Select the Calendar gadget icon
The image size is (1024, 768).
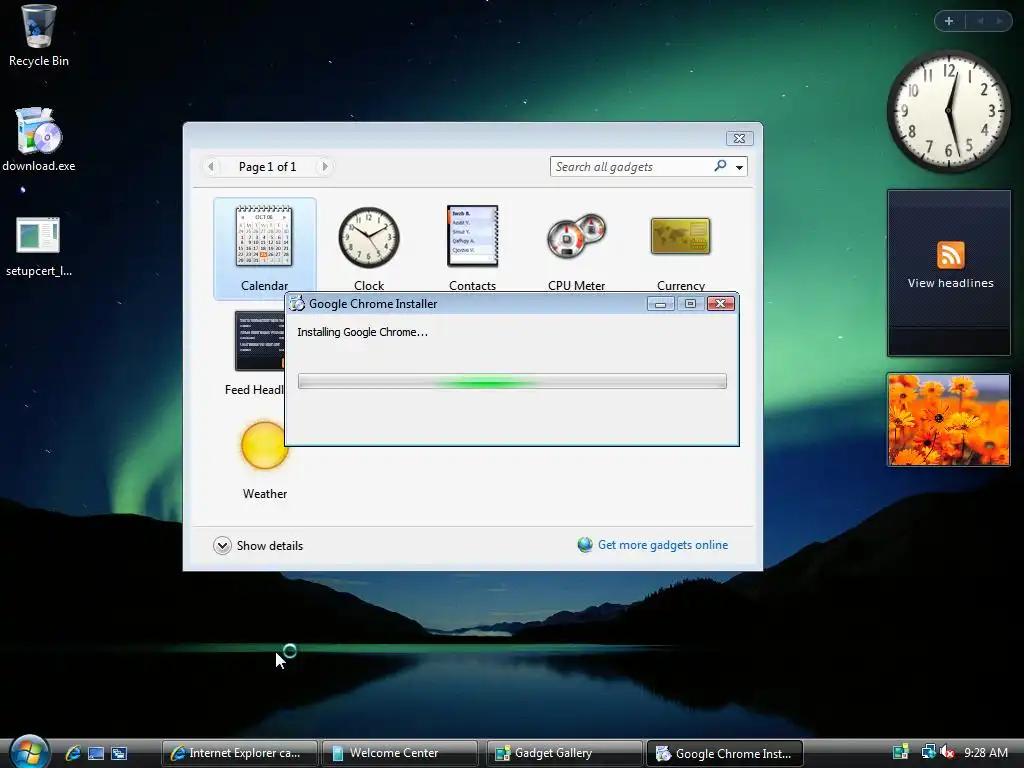pos(264,236)
